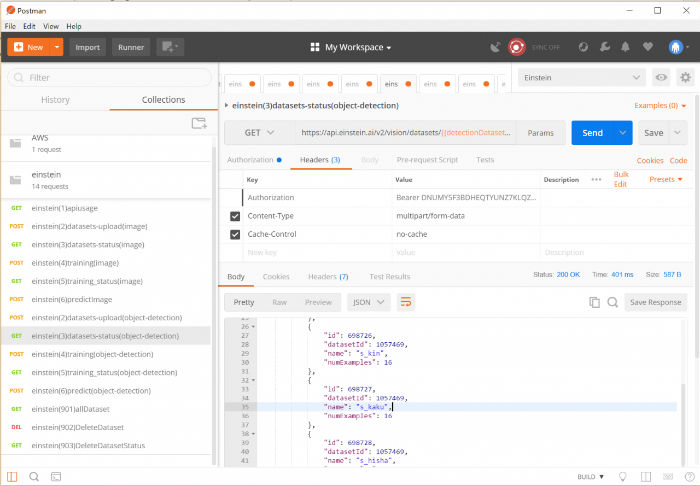Switch to the Test Results tab

(x=390, y=277)
